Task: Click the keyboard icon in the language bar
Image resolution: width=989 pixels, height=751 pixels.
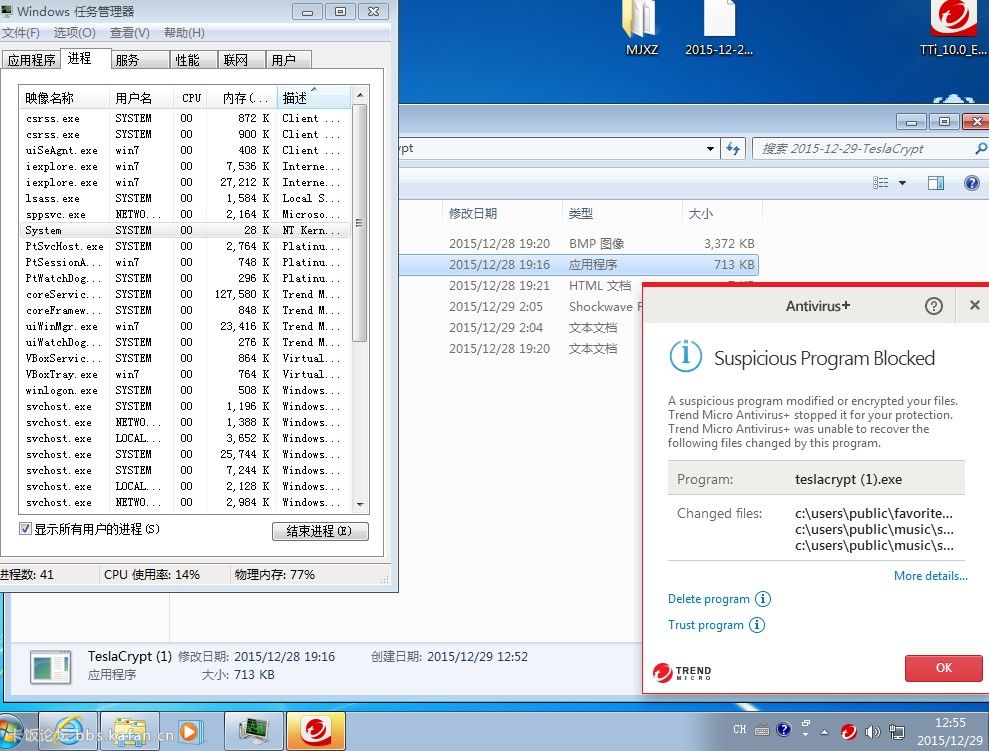Action: coord(762,730)
